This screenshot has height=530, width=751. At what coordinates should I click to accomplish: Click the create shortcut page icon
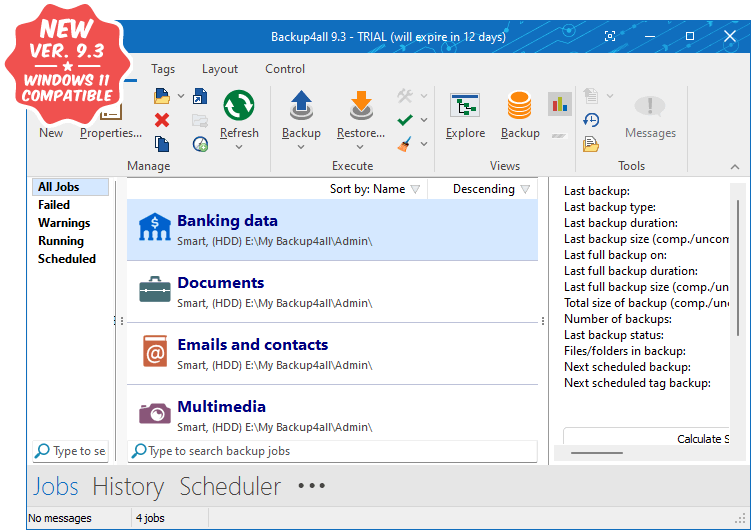pos(200,96)
